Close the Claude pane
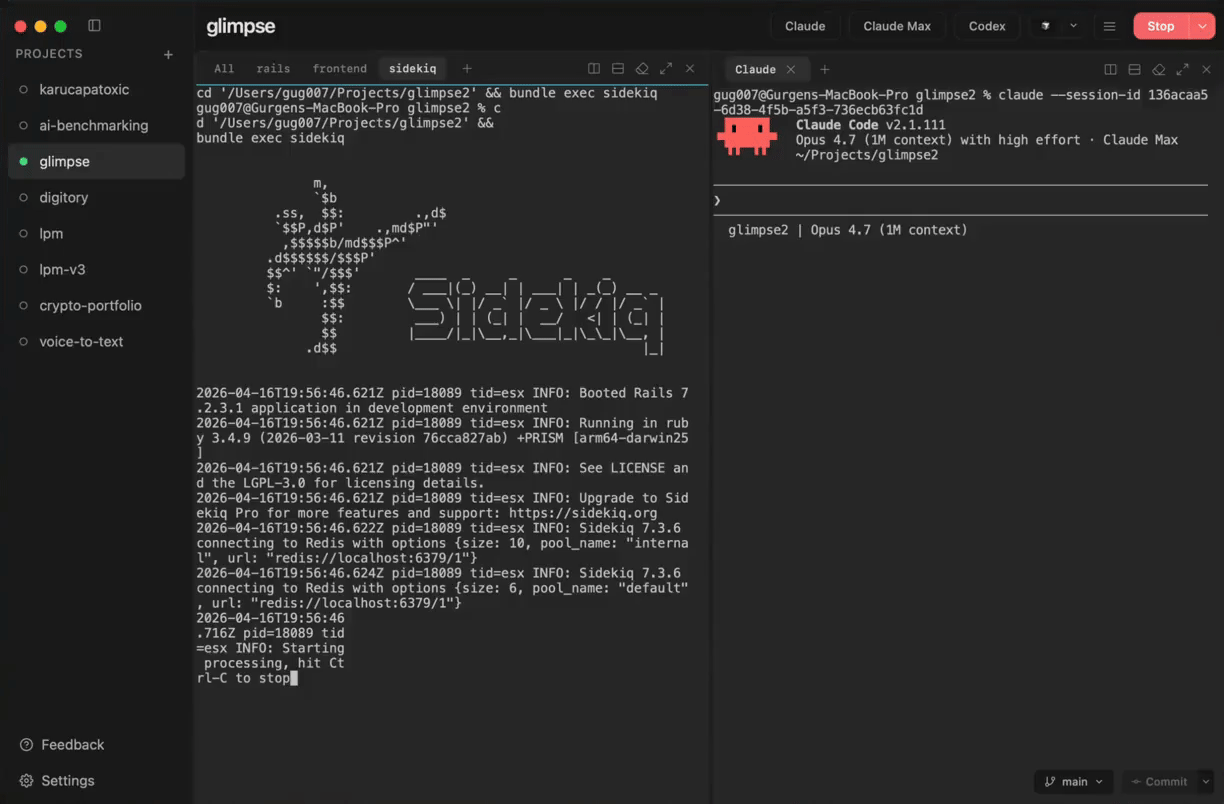Viewport: 1224px width, 804px height. coord(1206,69)
